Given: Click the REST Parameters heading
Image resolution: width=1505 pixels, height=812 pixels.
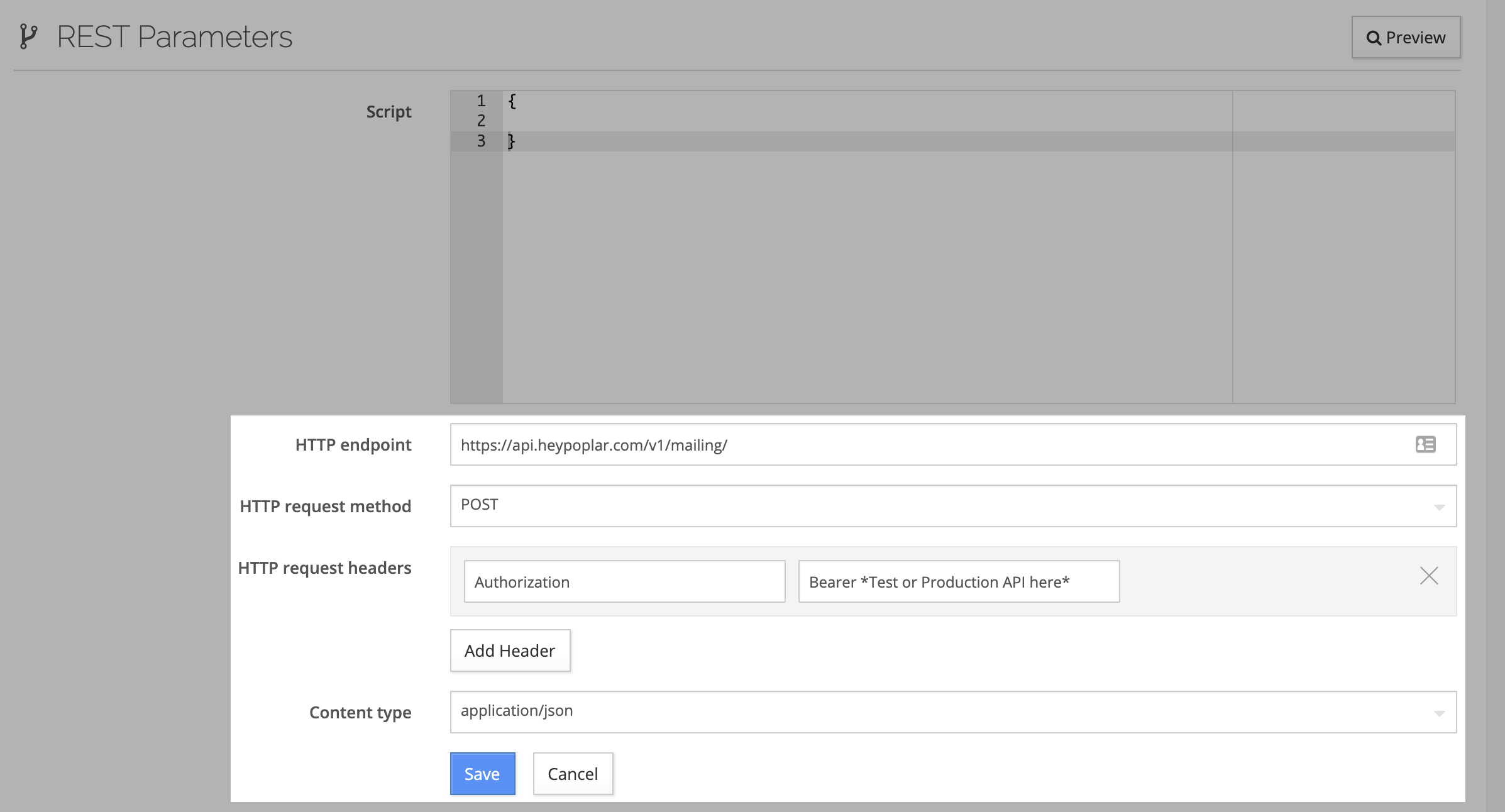Looking at the screenshot, I should (175, 37).
